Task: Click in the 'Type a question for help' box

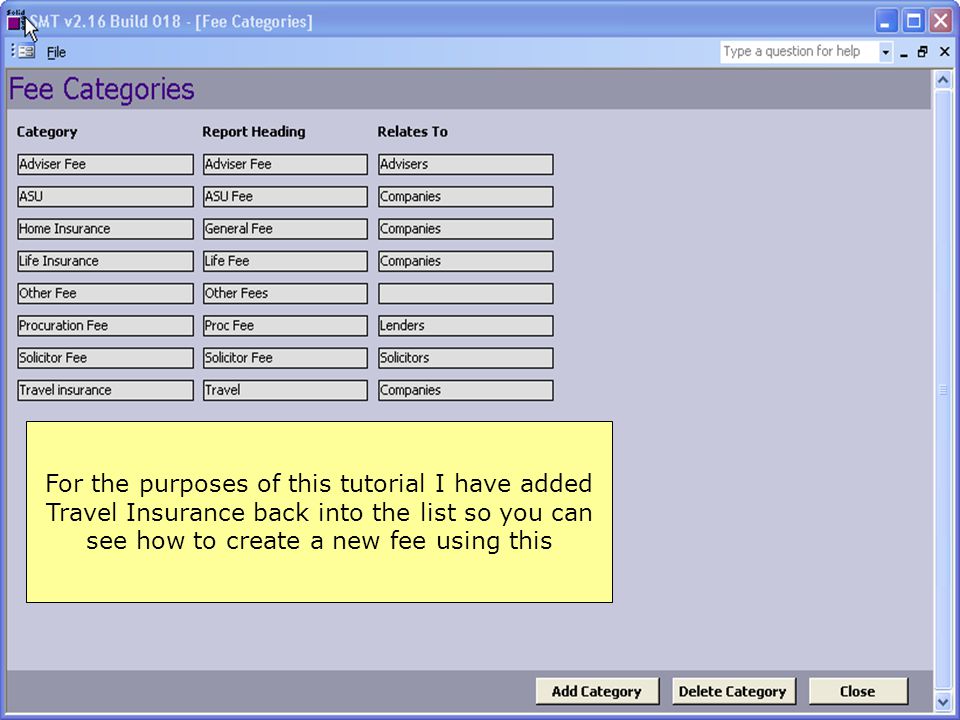Action: tap(799, 51)
